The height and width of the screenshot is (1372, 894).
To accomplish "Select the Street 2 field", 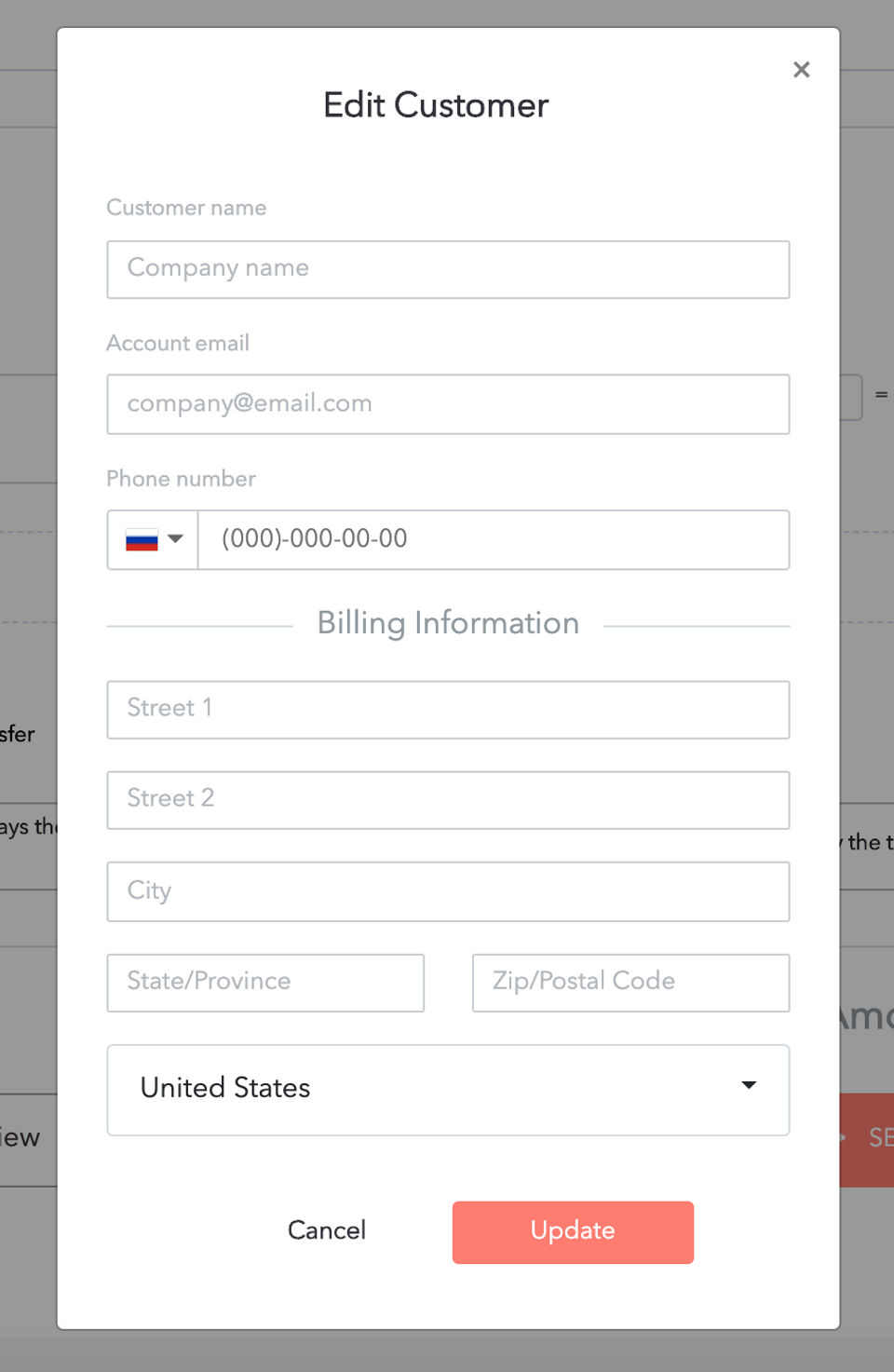I will pos(448,800).
